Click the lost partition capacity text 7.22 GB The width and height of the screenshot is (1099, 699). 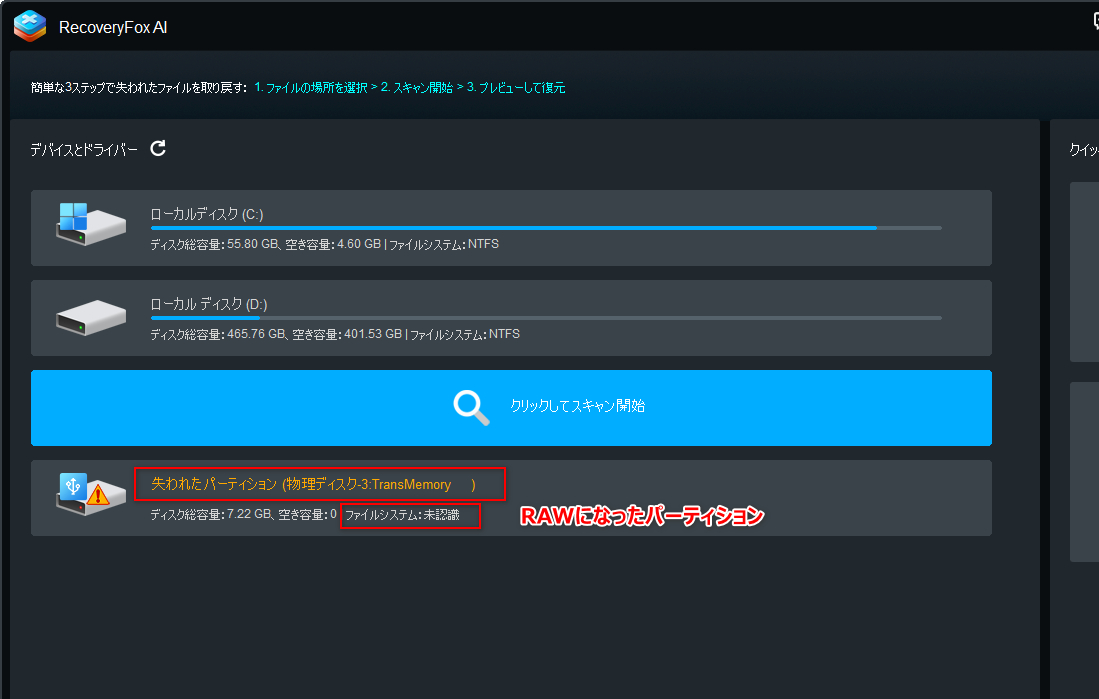tap(243, 515)
